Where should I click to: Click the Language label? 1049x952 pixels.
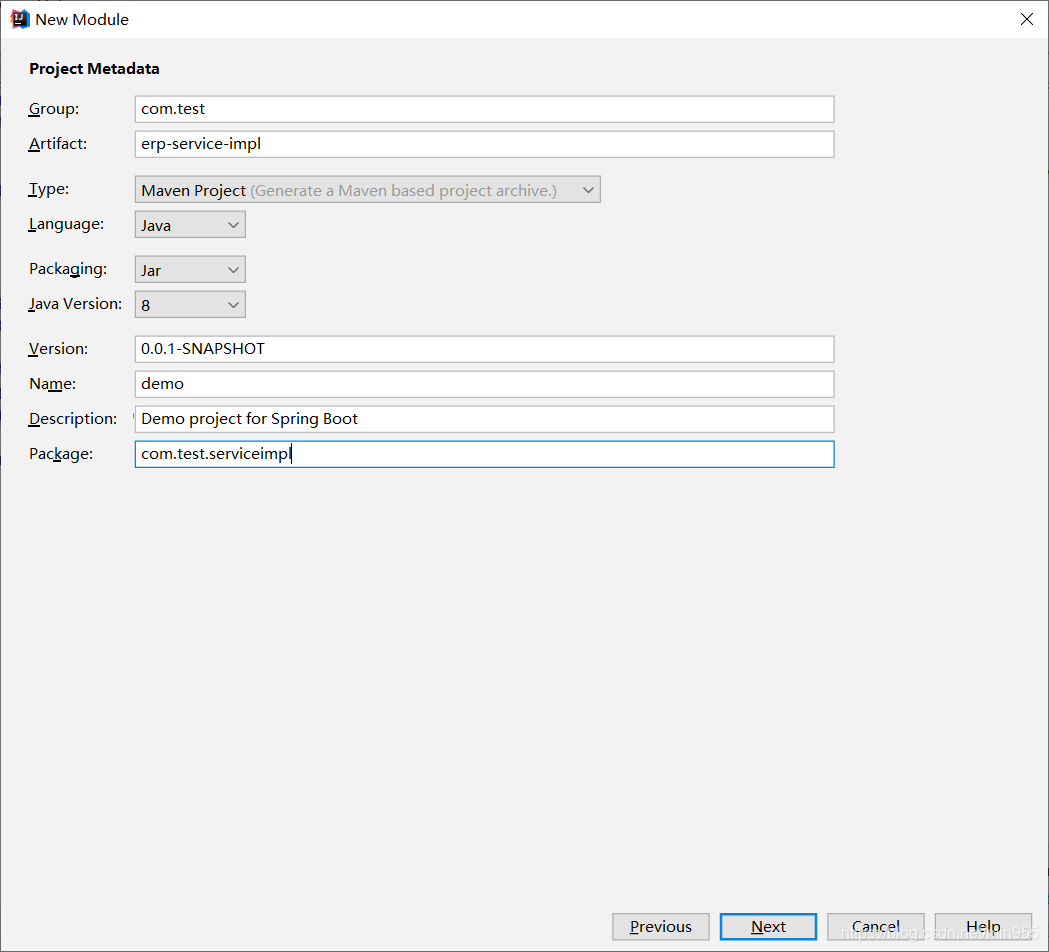(x=66, y=224)
